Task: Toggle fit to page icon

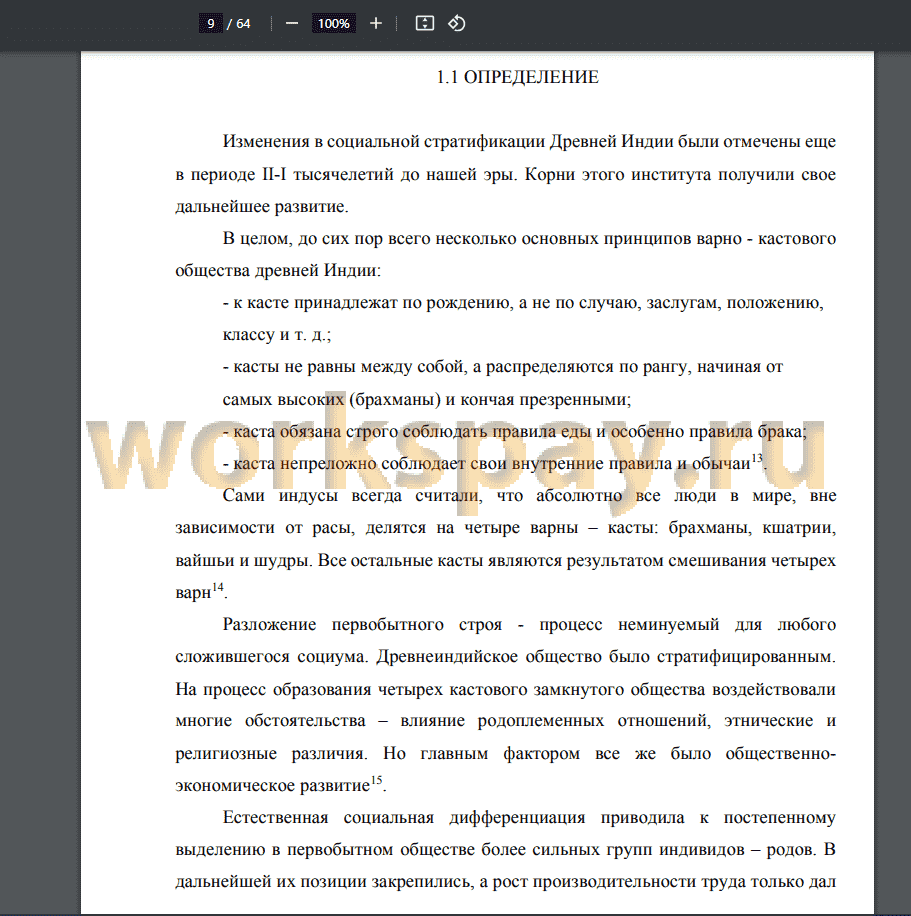Action: pos(425,23)
